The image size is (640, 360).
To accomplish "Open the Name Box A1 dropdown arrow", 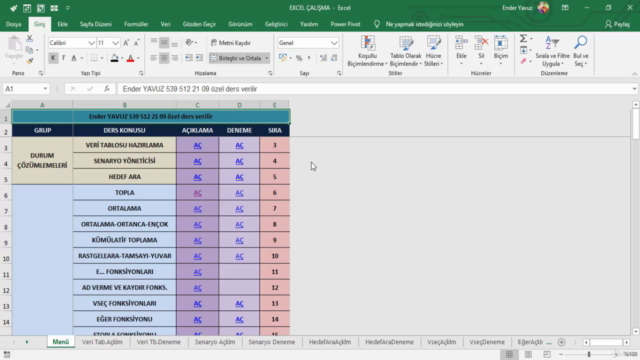I will coord(45,89).
